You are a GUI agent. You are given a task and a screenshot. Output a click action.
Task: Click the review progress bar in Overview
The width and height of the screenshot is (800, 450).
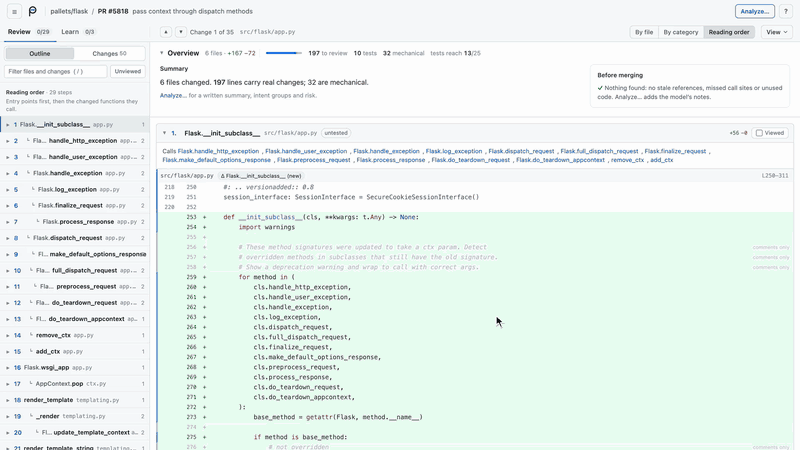click(284, 53)
